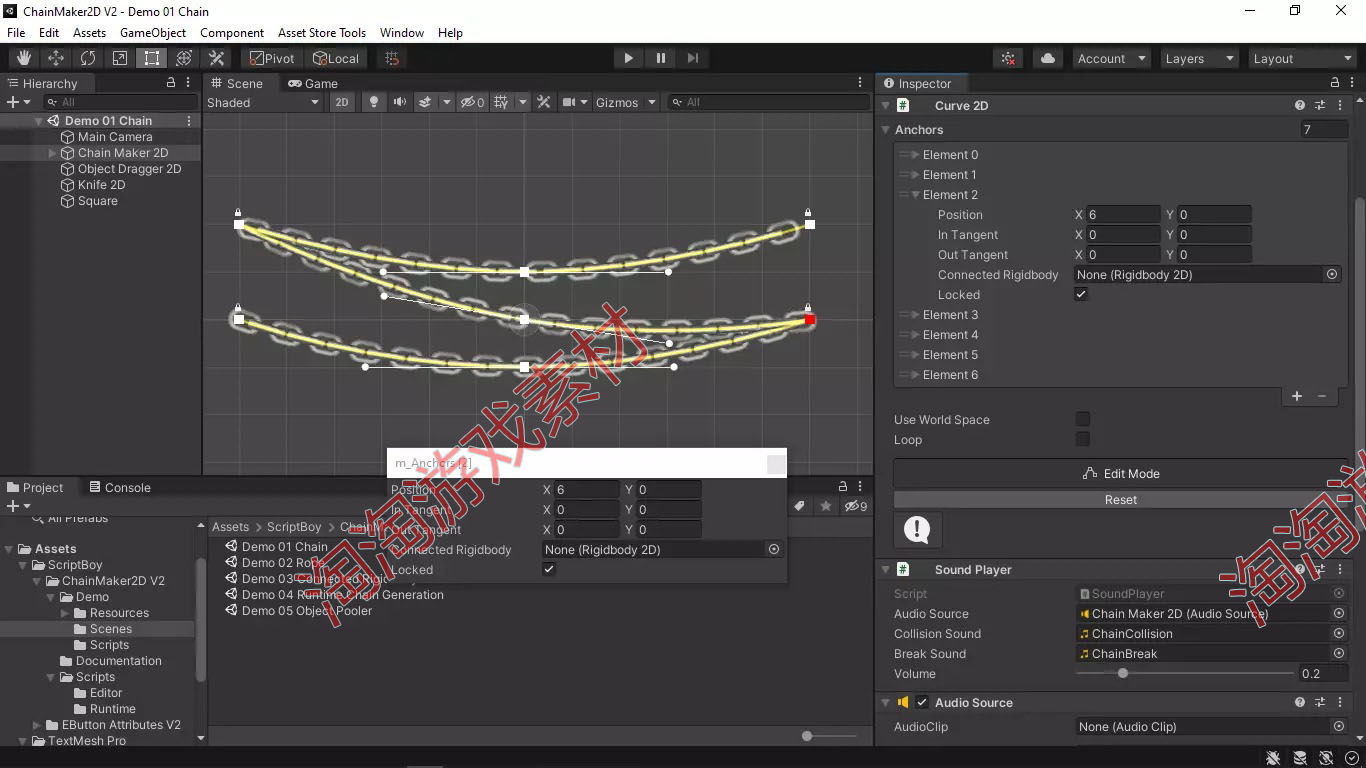
Task: Open the cloud services icon
Action: coord(1047,58)
